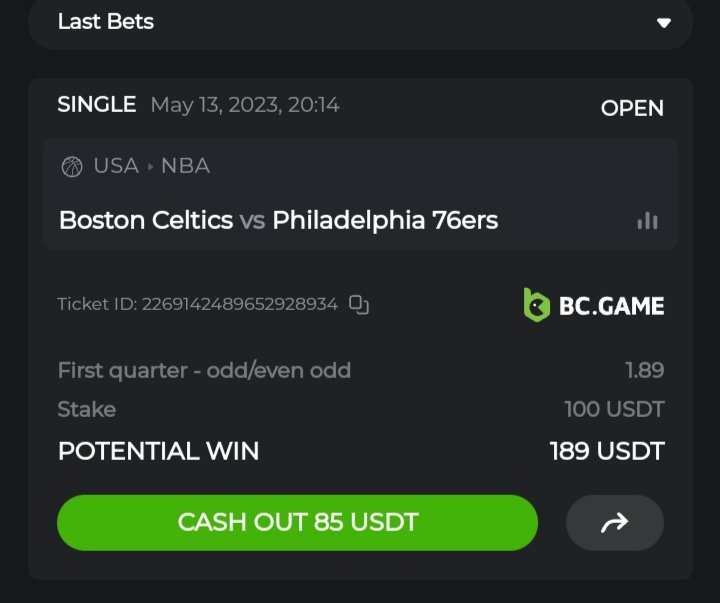Click the BC.GAME logo
This screenshot has height=603, width=720.
pos(594,305)
